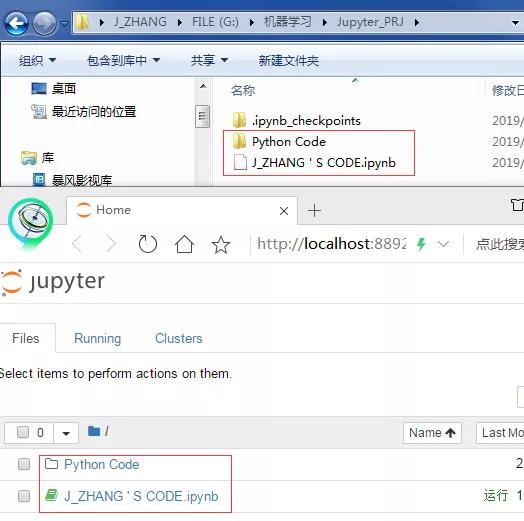Click the green notebook icon in Jupyter
The width and height of the screenshot is (524, 521).
pos(51,495)
